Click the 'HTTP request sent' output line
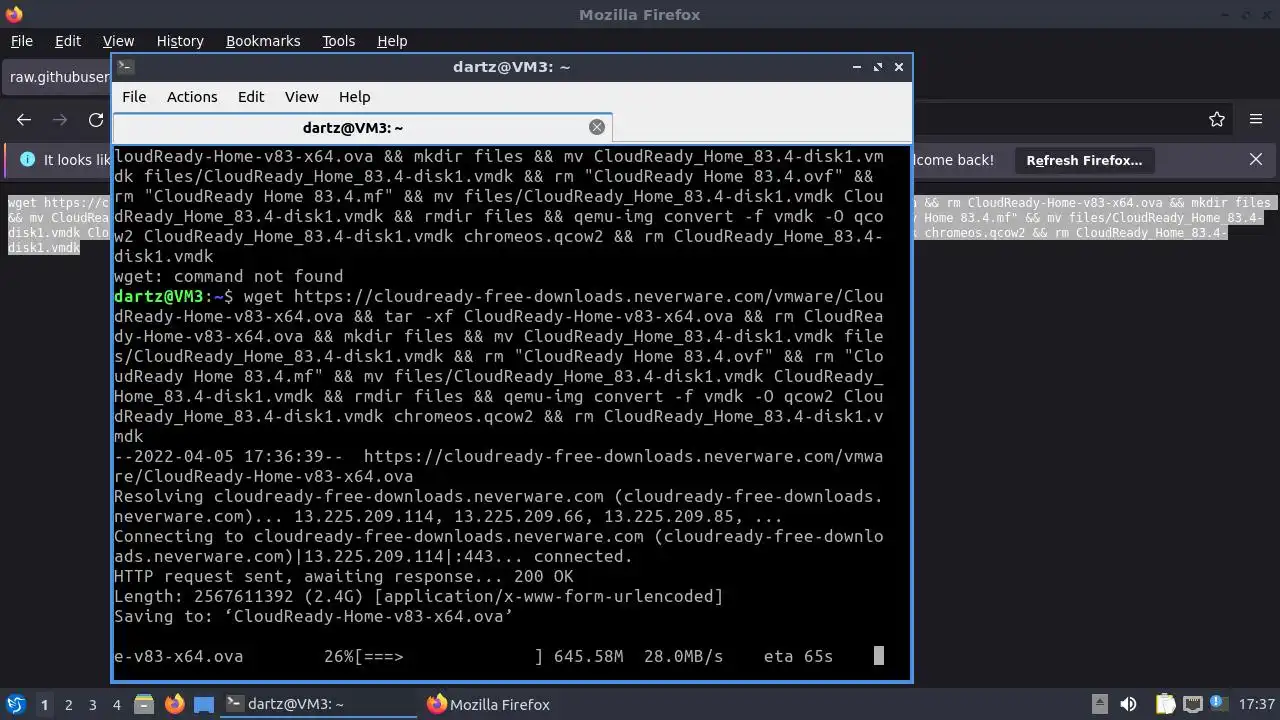Image resolution: width=1280 pixels, height=720 pixels. coord(344,576)
